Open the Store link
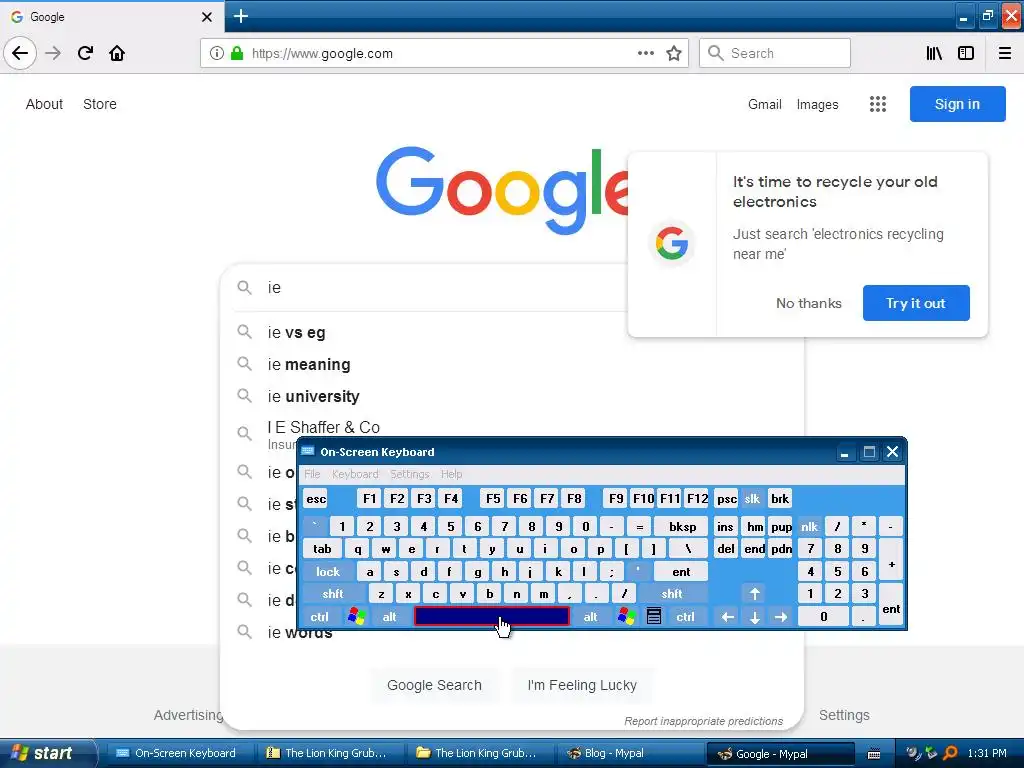 pos(100,104)
